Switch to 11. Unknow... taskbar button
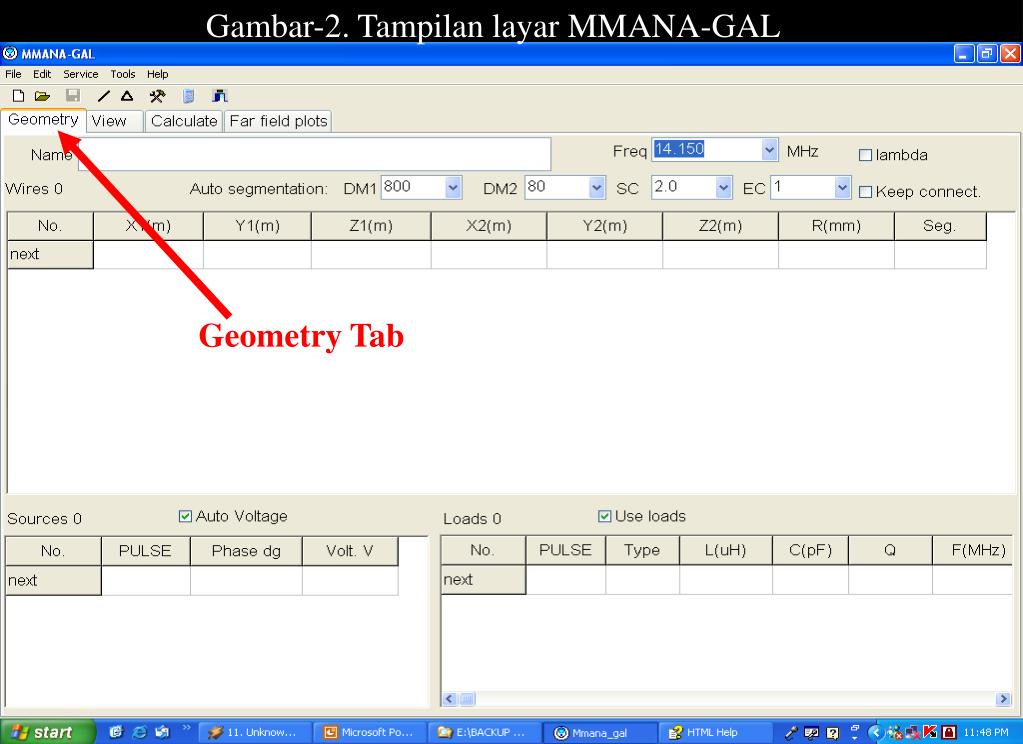The height and width of the screenshot is (744, 1023). (255, 732)
